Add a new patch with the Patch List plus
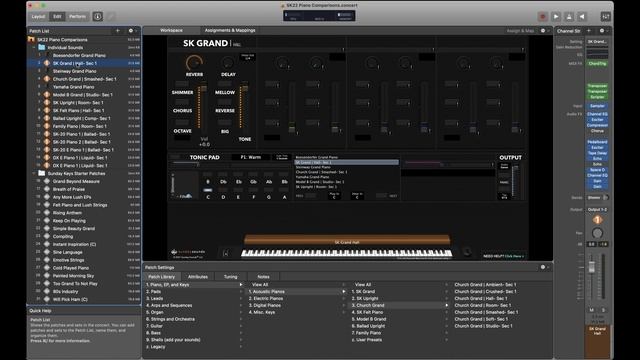Image resolution: width=640 pixels, height=360 pixels. pyautogui.click(x=118, y=31)
